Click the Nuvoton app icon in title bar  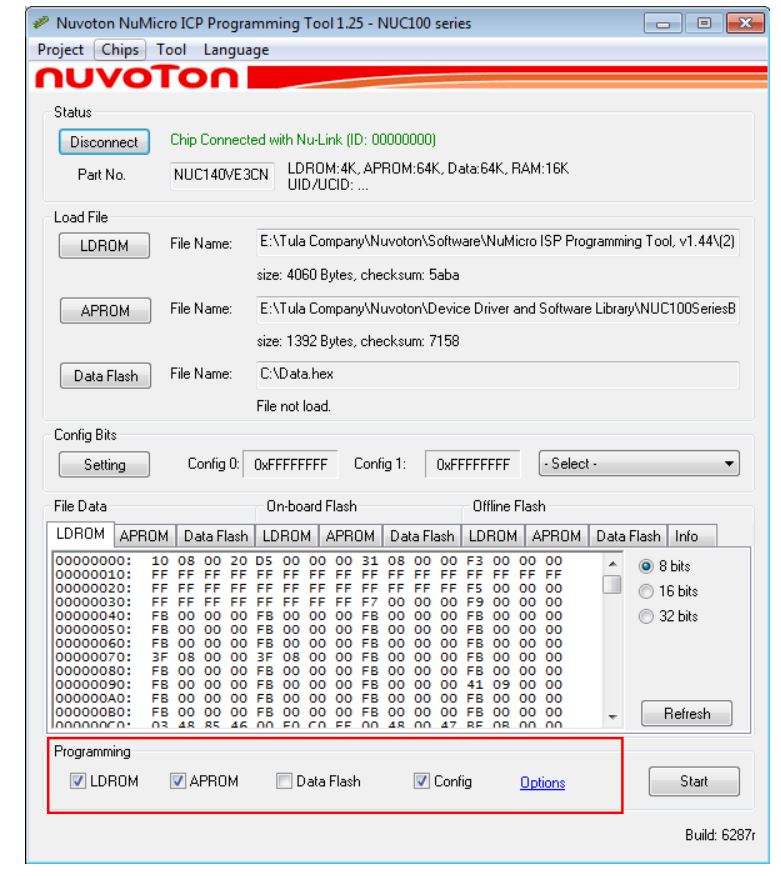[41, 23]
